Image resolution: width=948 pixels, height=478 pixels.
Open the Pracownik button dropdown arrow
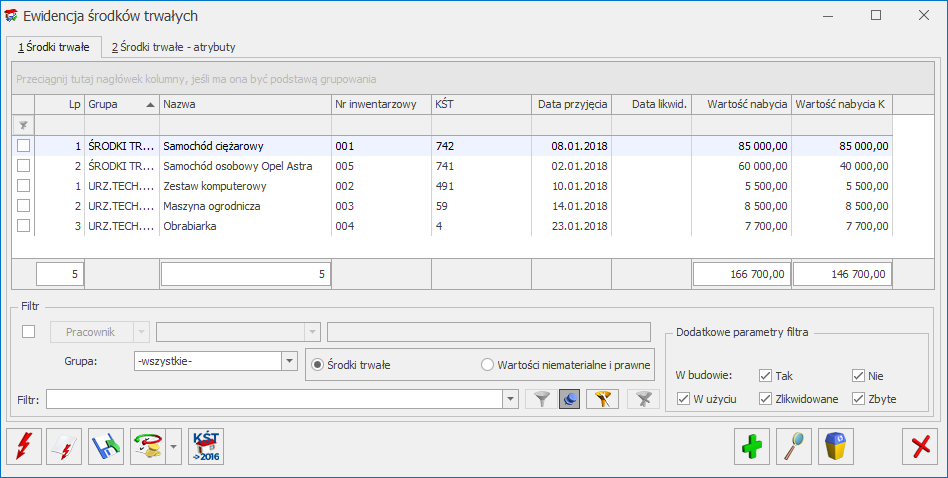click(141, 332)
